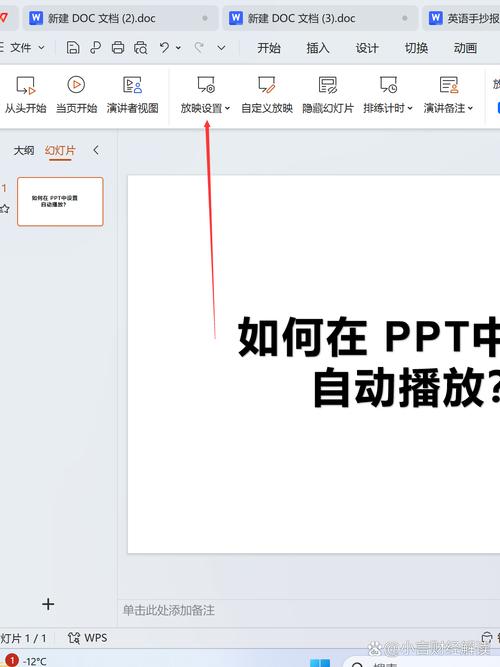
Task: Open 演讲者视图 presenter view
Action: (x=132, y=95)
